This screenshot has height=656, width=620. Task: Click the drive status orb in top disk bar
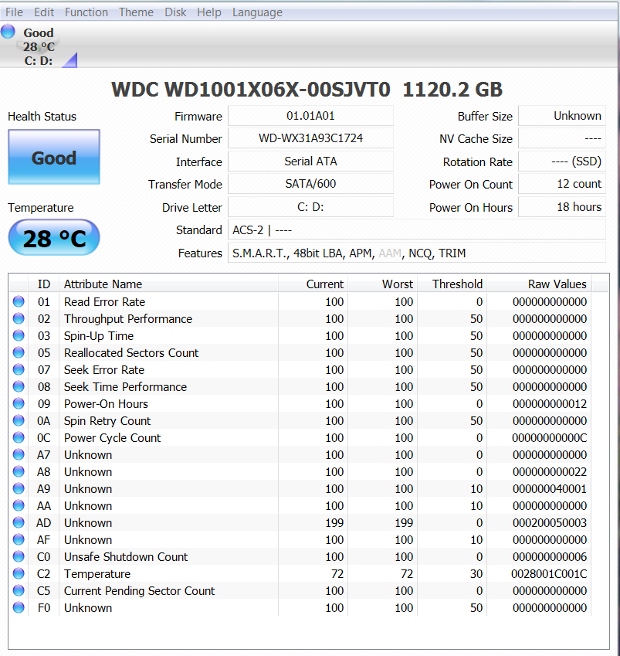(9, 32)
